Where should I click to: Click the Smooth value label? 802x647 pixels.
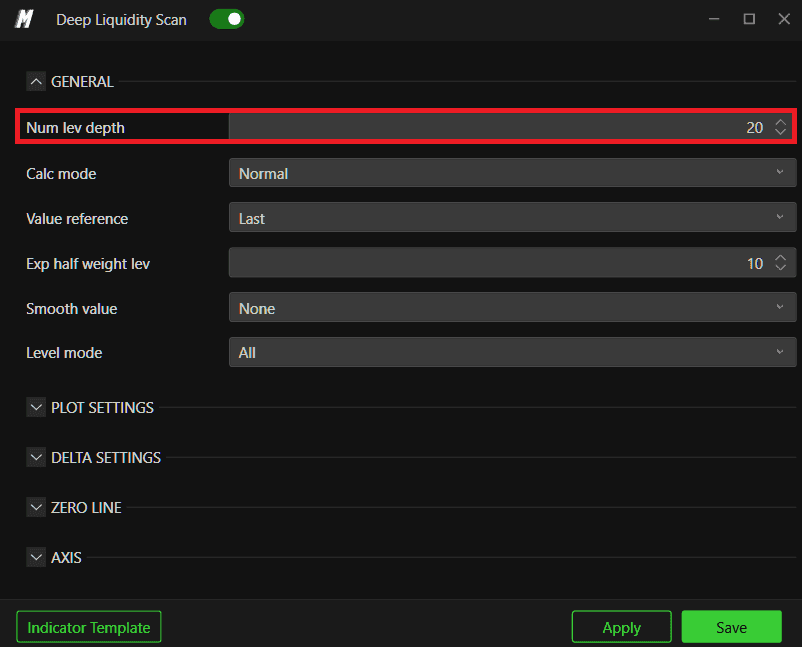pyautogui.click(x=72, y=309)
